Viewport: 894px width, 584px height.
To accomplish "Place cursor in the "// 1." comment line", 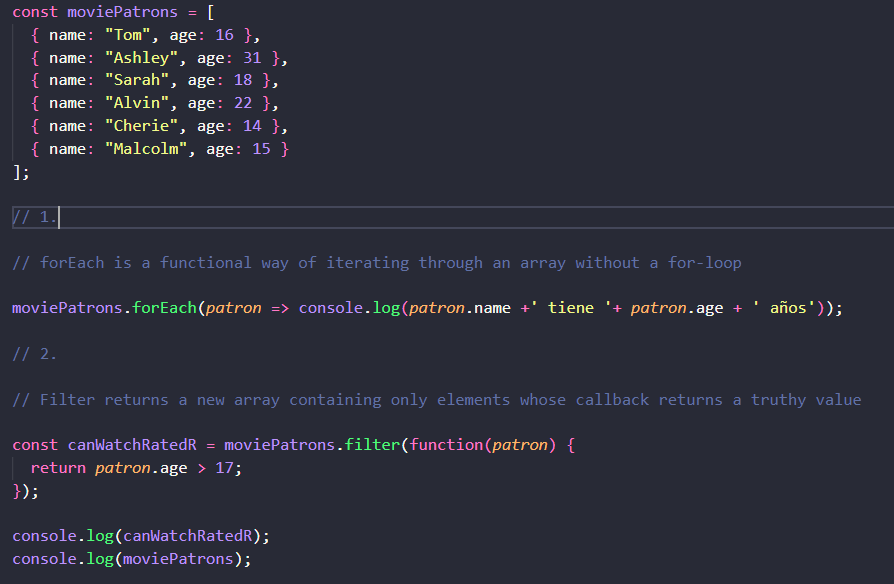I will click(453, 217).
